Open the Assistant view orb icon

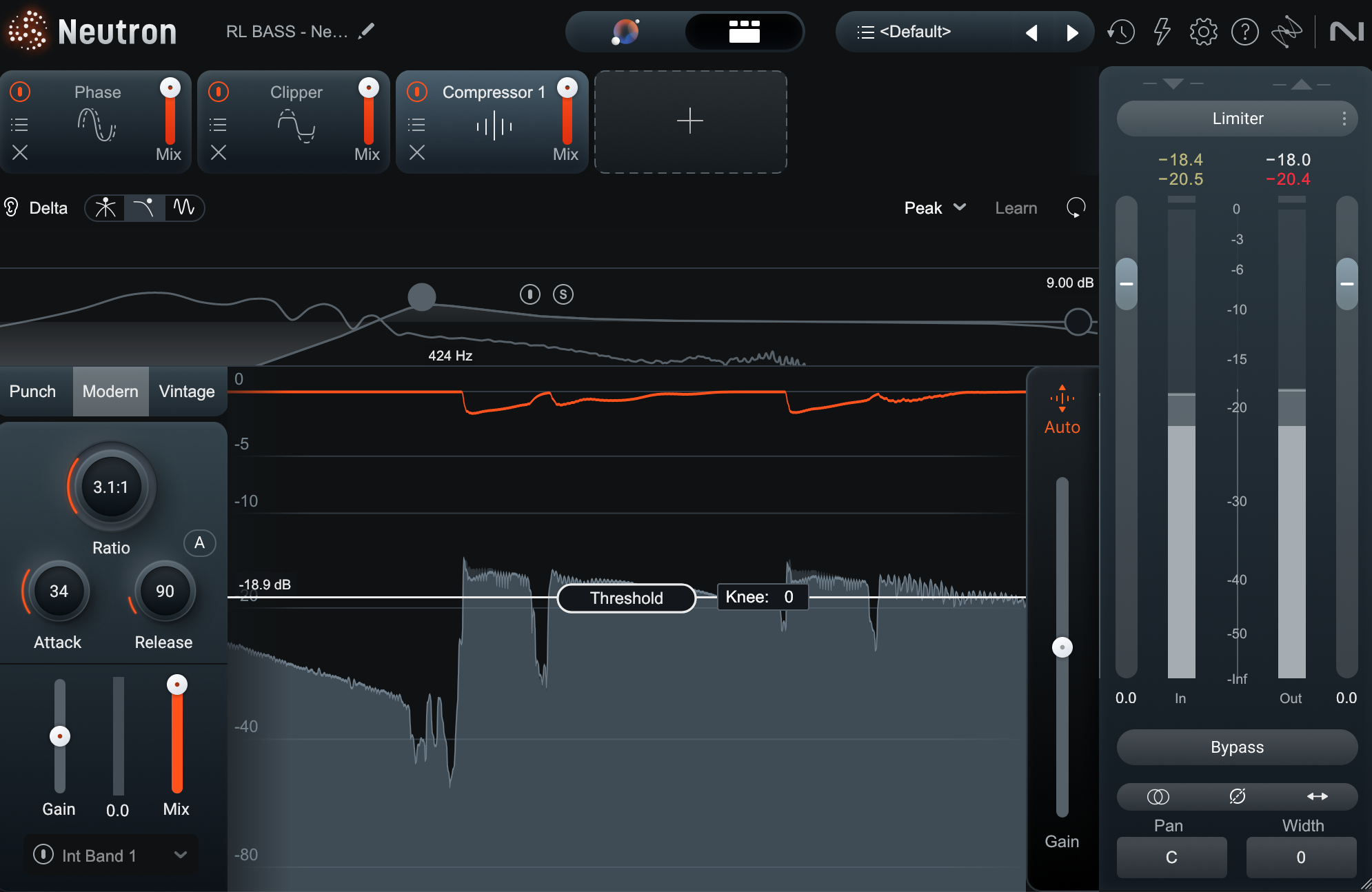(626, 32)
